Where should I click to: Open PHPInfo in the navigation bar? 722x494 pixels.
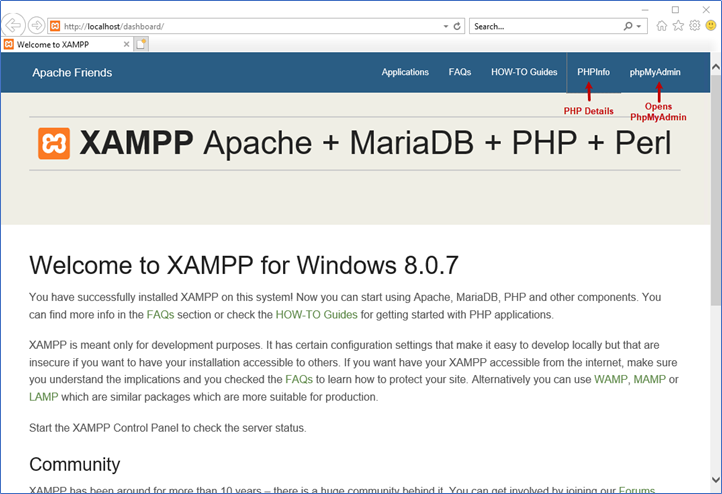(x=594, y=72)
